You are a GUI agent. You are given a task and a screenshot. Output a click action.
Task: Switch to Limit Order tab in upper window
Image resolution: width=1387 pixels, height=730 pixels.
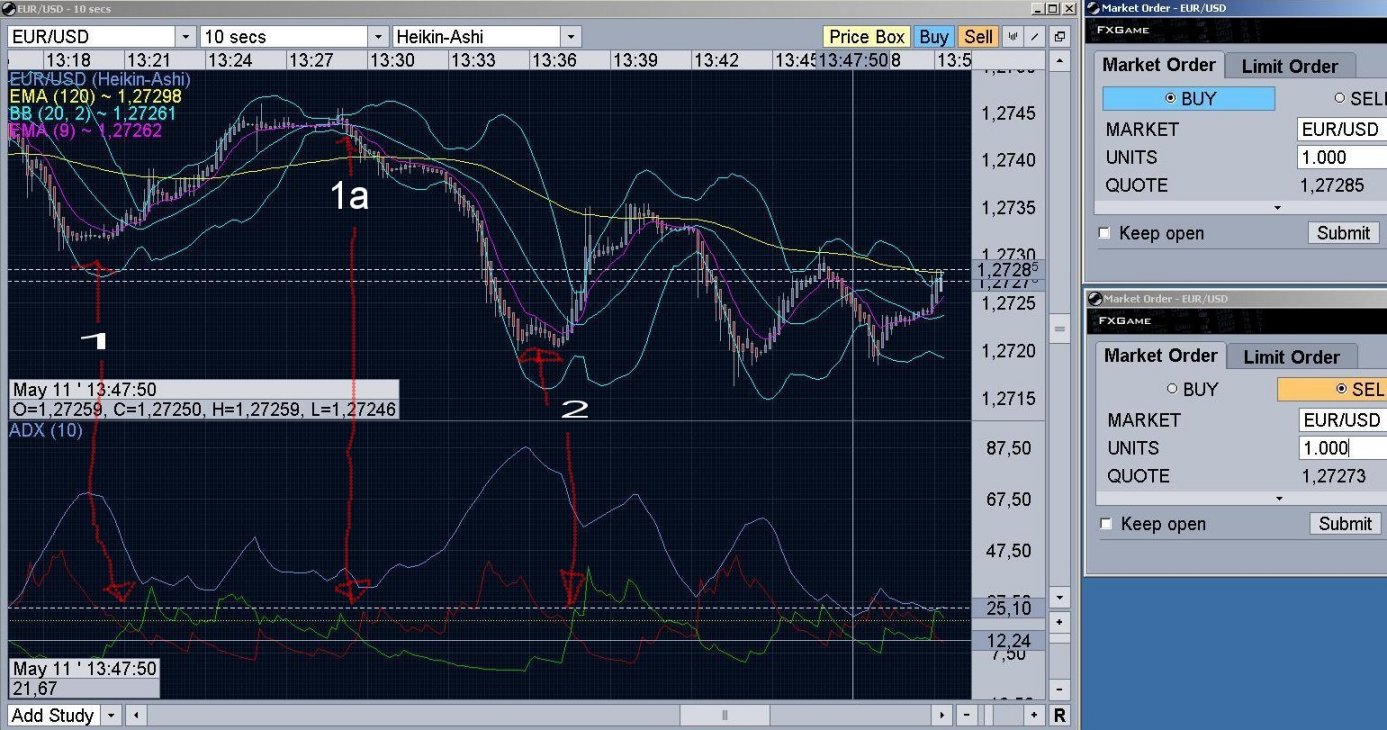(x=1289, y=66)
